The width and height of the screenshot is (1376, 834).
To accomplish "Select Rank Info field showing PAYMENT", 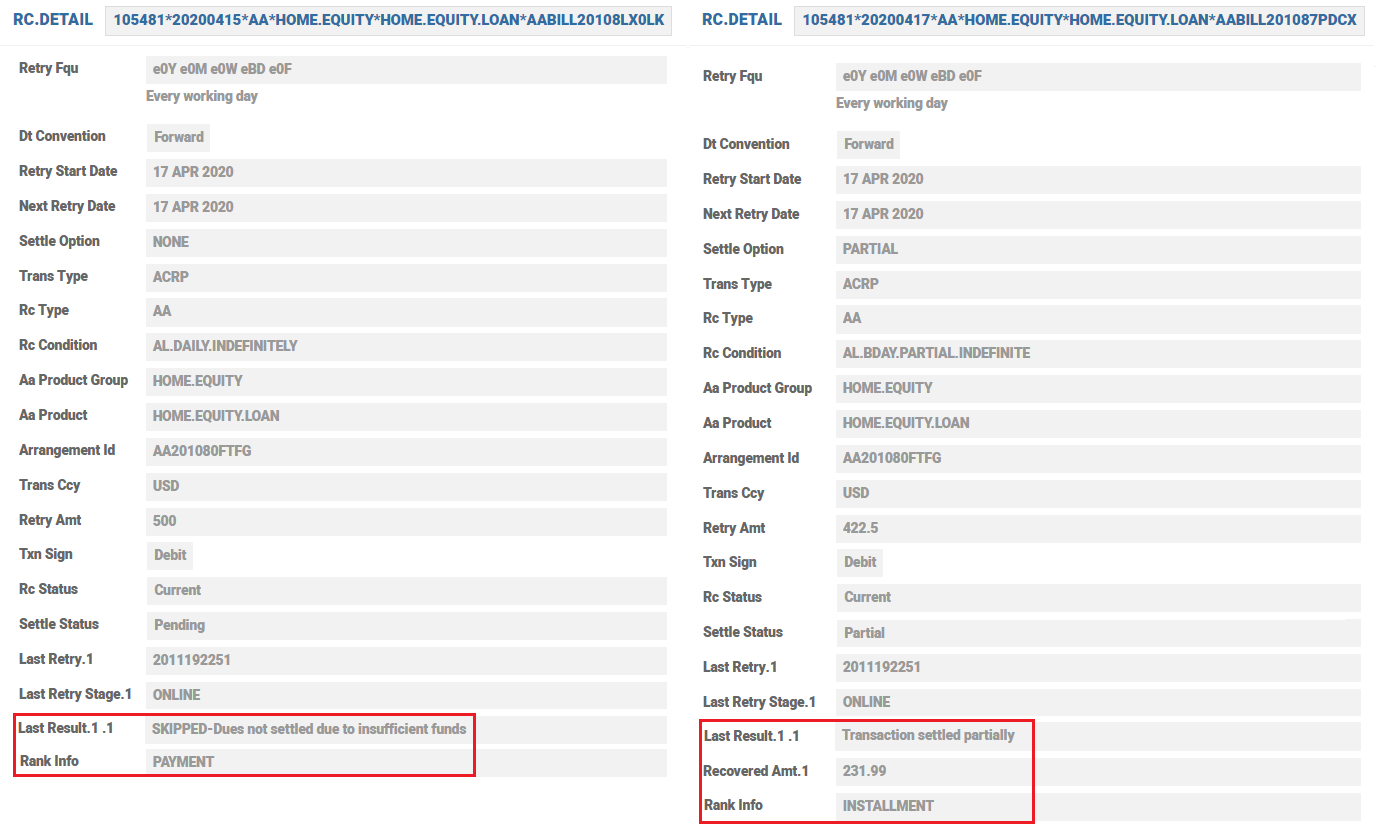I will (x=405, y=762).
